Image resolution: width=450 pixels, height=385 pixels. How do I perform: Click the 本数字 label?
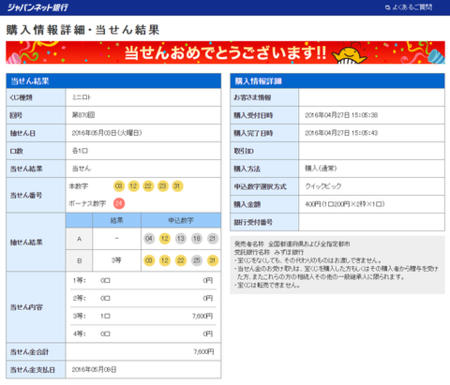tap(78, 186)
